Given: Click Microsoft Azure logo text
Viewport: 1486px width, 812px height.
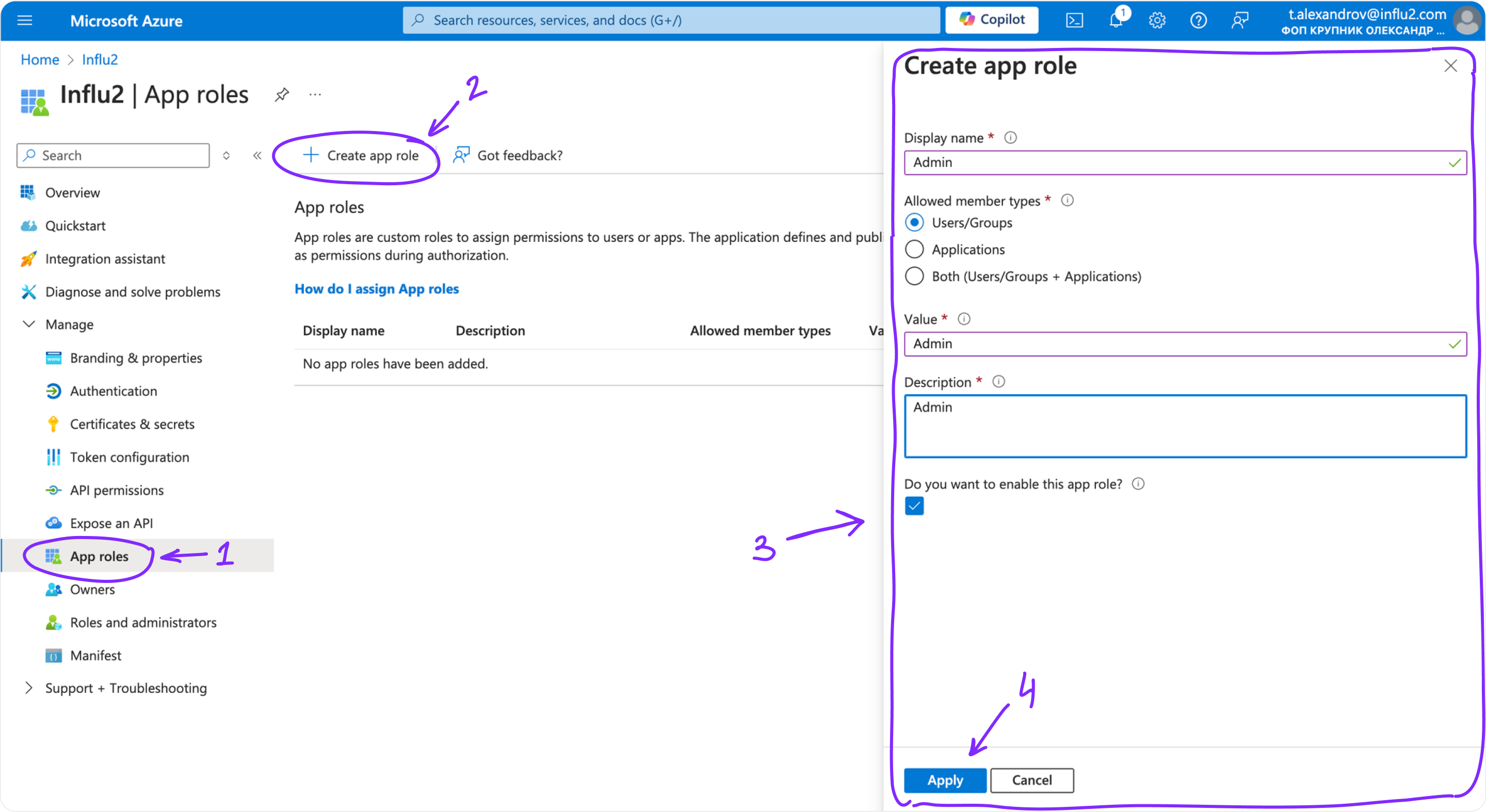Looking at the screenshot, I should (126, 21).
